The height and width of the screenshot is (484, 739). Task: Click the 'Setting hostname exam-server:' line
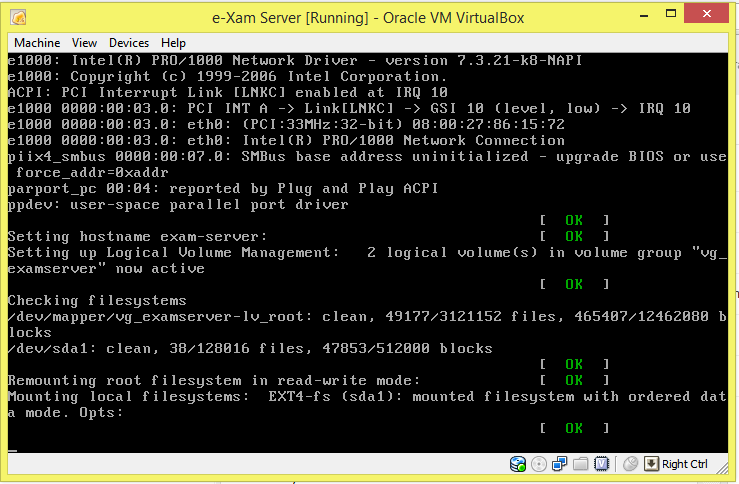tap(137, 236)
